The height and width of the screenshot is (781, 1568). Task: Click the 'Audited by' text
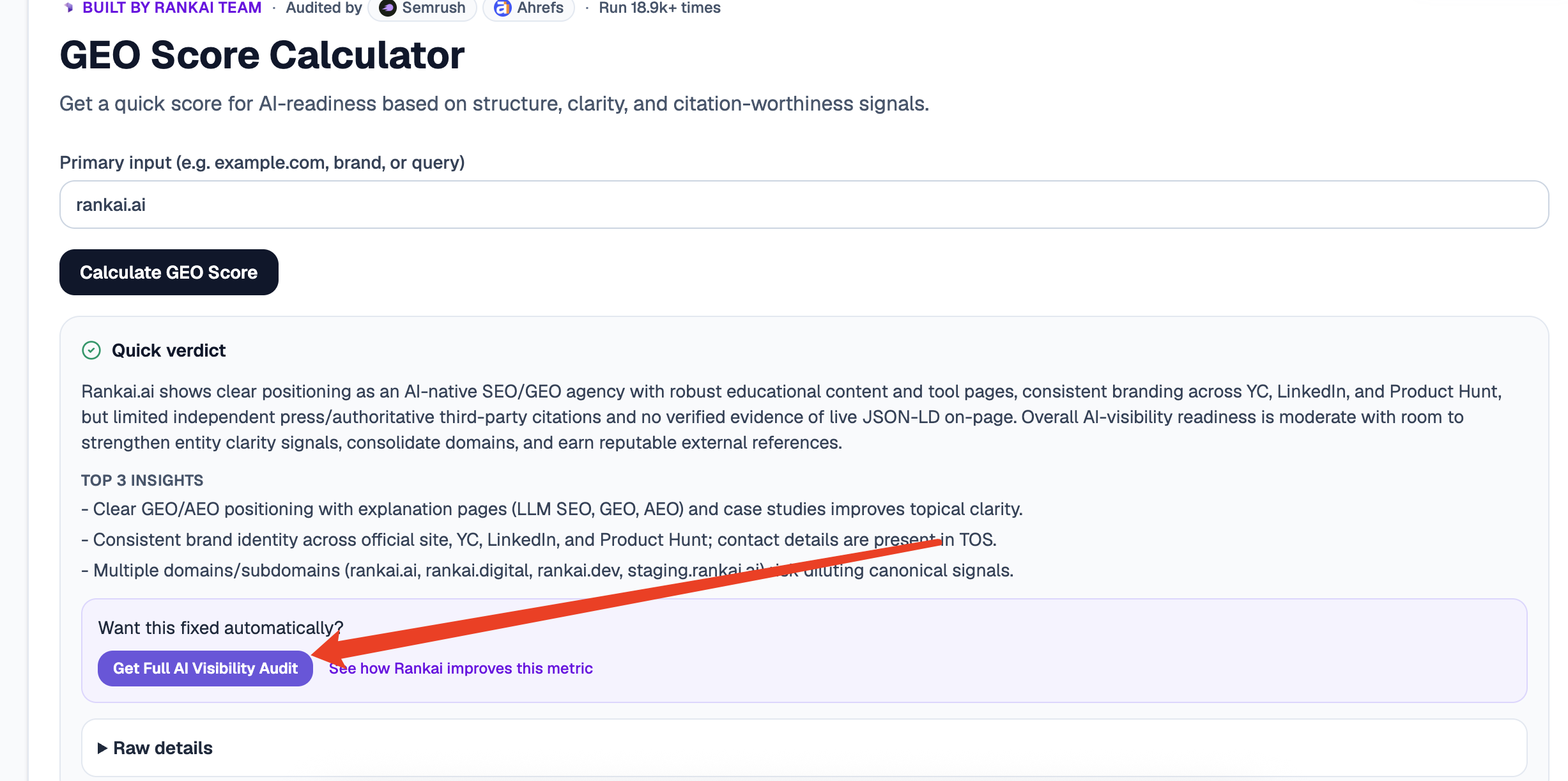(324, 8)
